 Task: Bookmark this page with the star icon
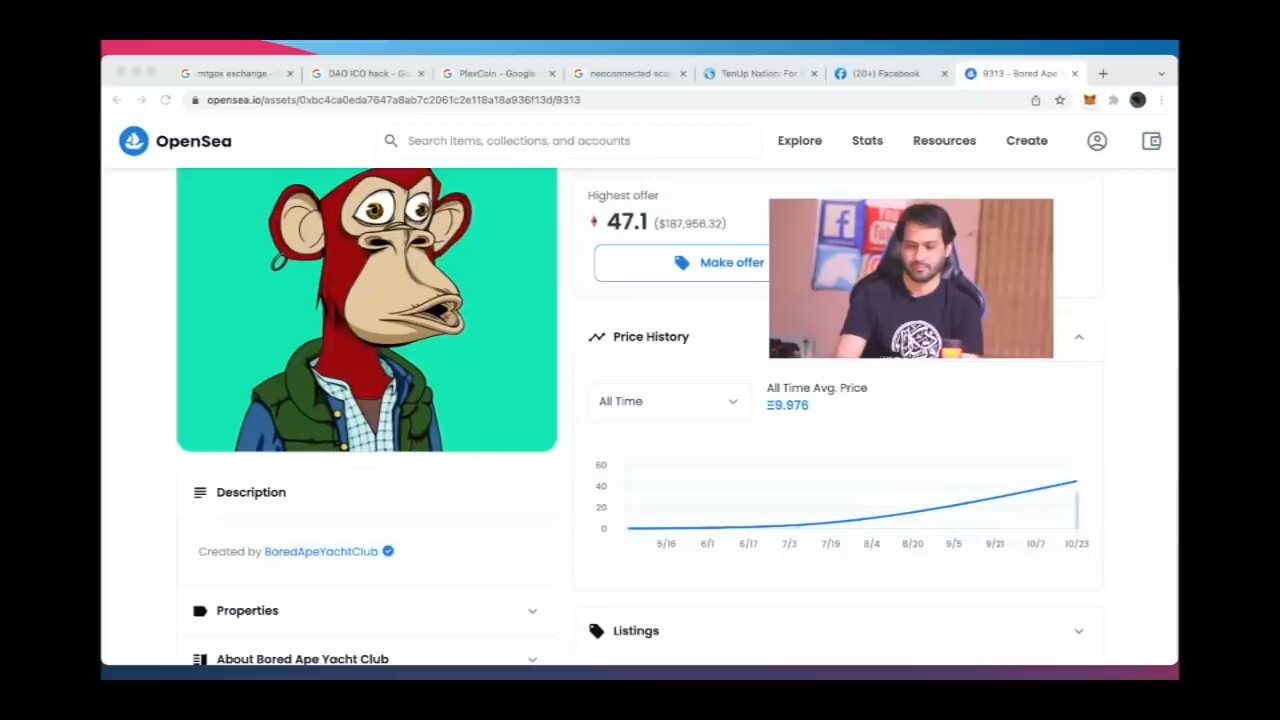[x=1060, y=100]
